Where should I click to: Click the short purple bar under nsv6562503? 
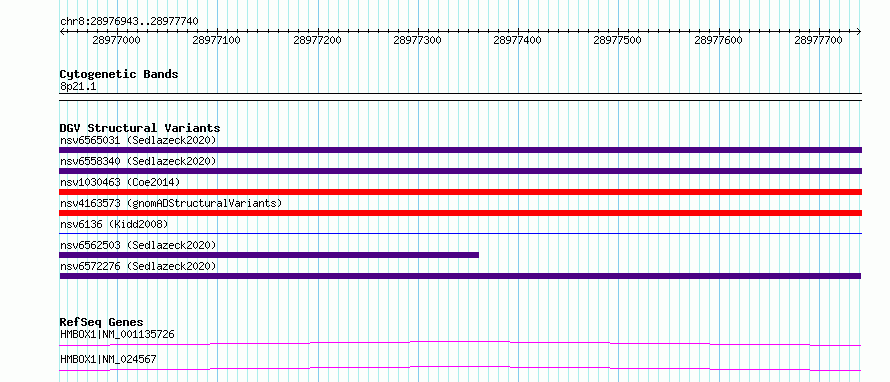pyautogui.click(x=269, y=255)
